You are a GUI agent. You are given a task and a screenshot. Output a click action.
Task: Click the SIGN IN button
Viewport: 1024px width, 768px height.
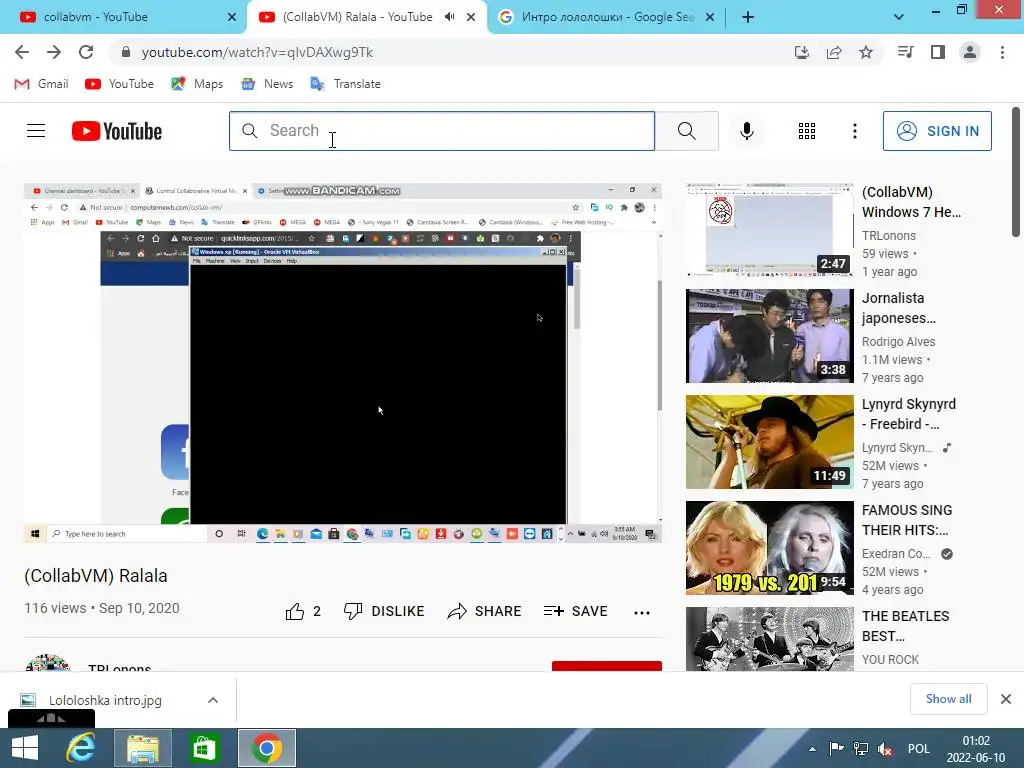(x=937, y=131)
